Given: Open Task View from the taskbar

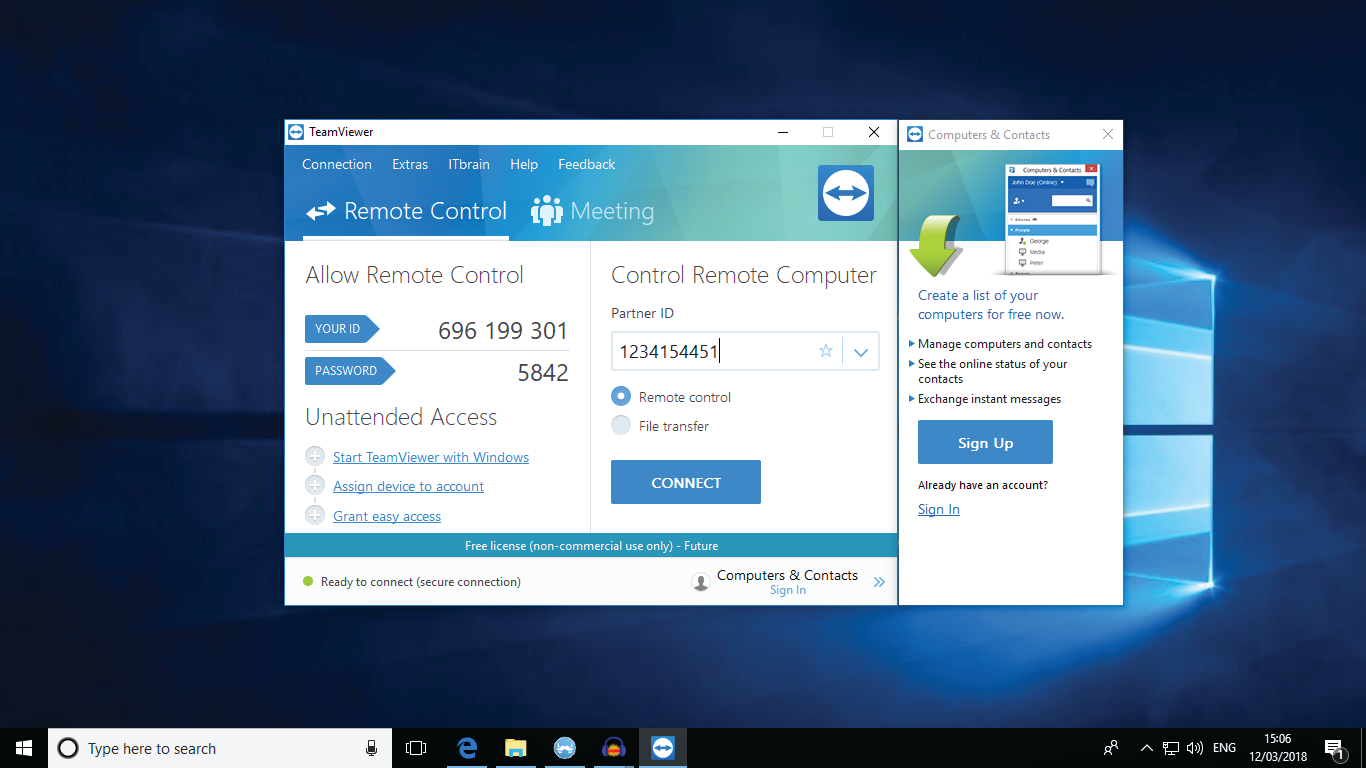Looking at the screenshot, I should point(416,748).
